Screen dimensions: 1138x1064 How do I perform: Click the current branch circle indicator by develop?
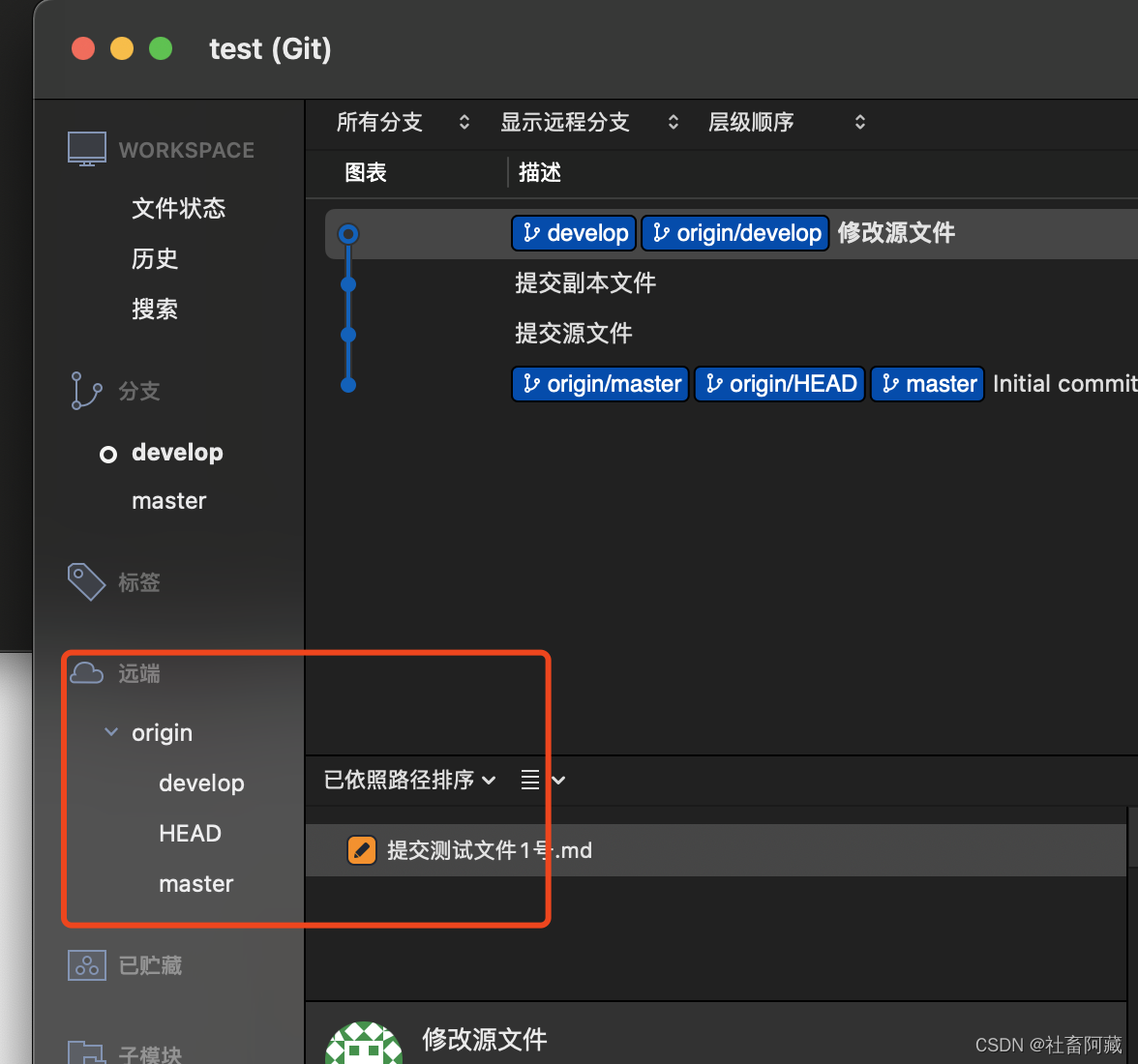click(x=108, y=455)
